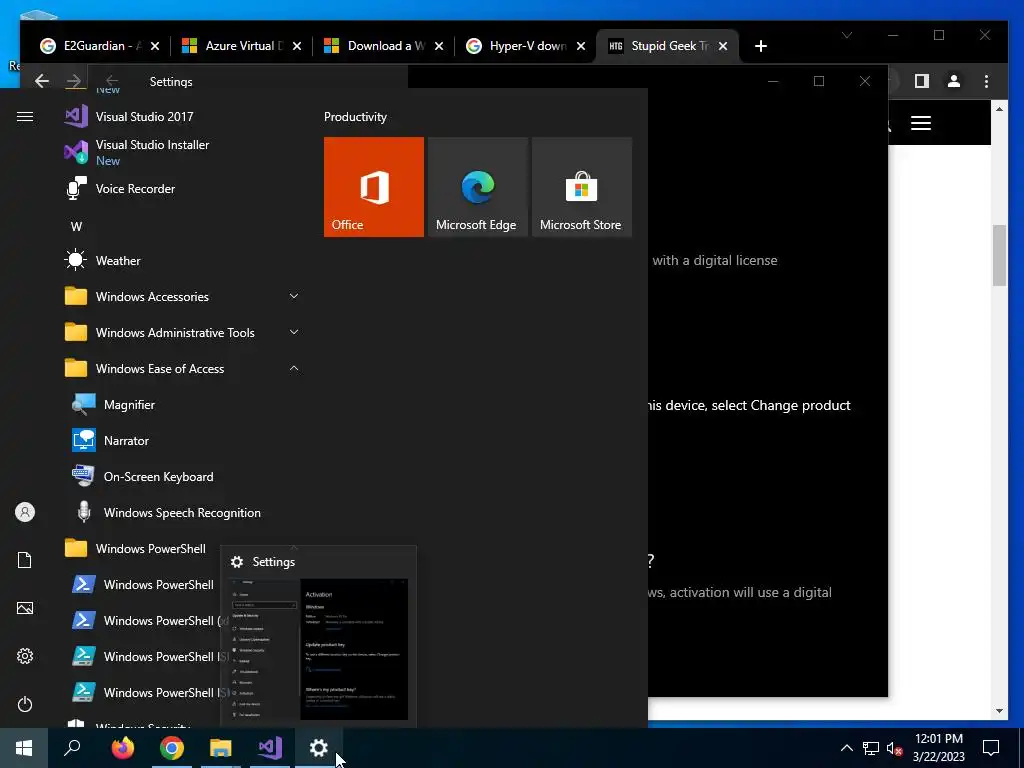
Task: Open File Explorer from the taskbar
Action: [x=221, y=748]
